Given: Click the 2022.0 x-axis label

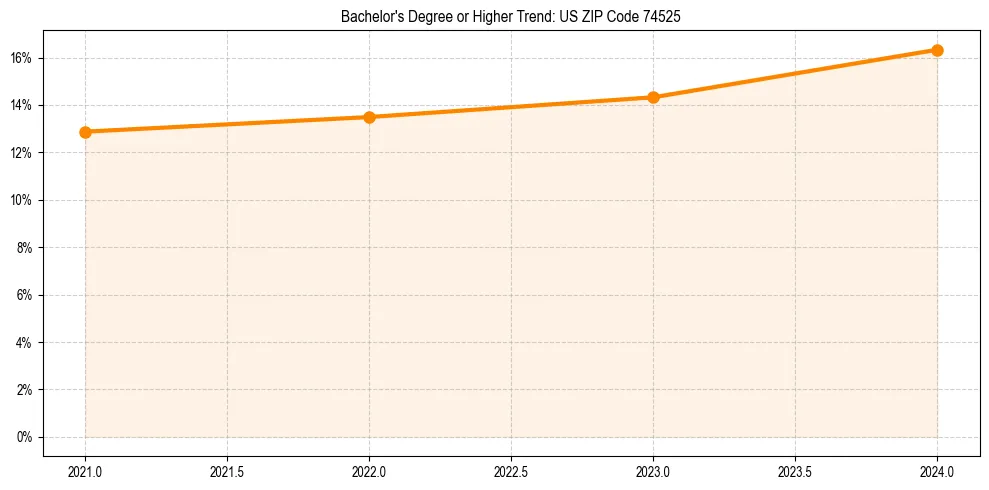Looking at the screenshot, I should 370,471.
